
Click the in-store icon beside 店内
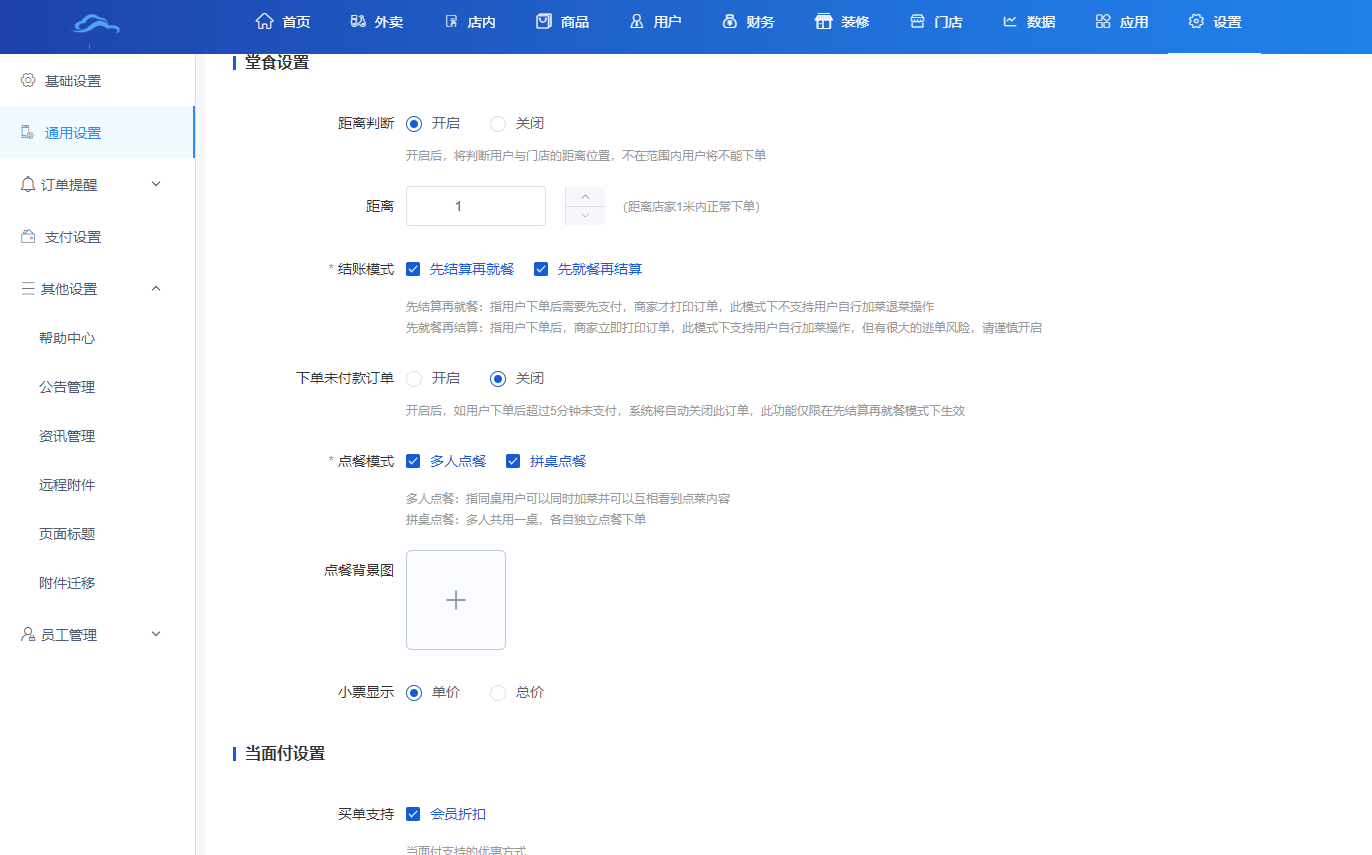451,21
